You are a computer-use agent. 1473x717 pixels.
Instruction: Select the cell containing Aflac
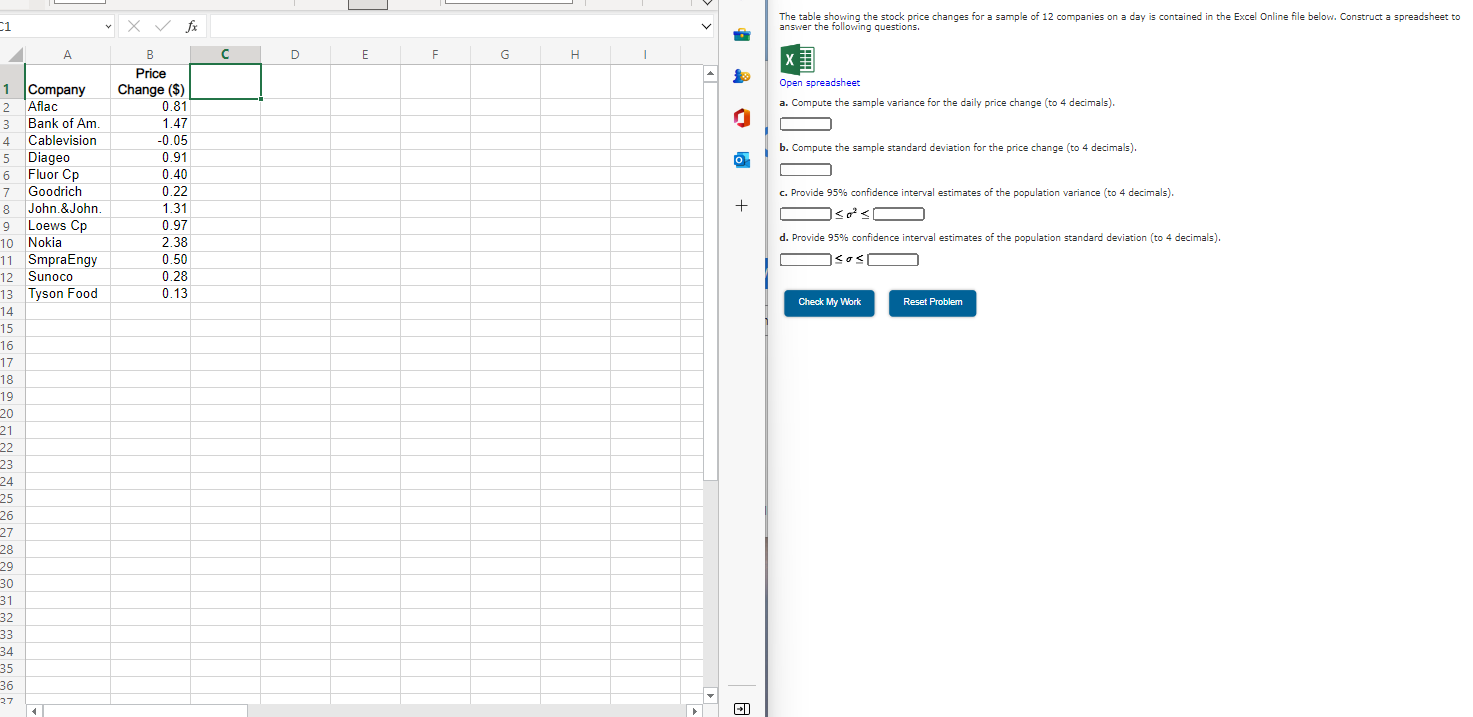(x=67, y=106)
